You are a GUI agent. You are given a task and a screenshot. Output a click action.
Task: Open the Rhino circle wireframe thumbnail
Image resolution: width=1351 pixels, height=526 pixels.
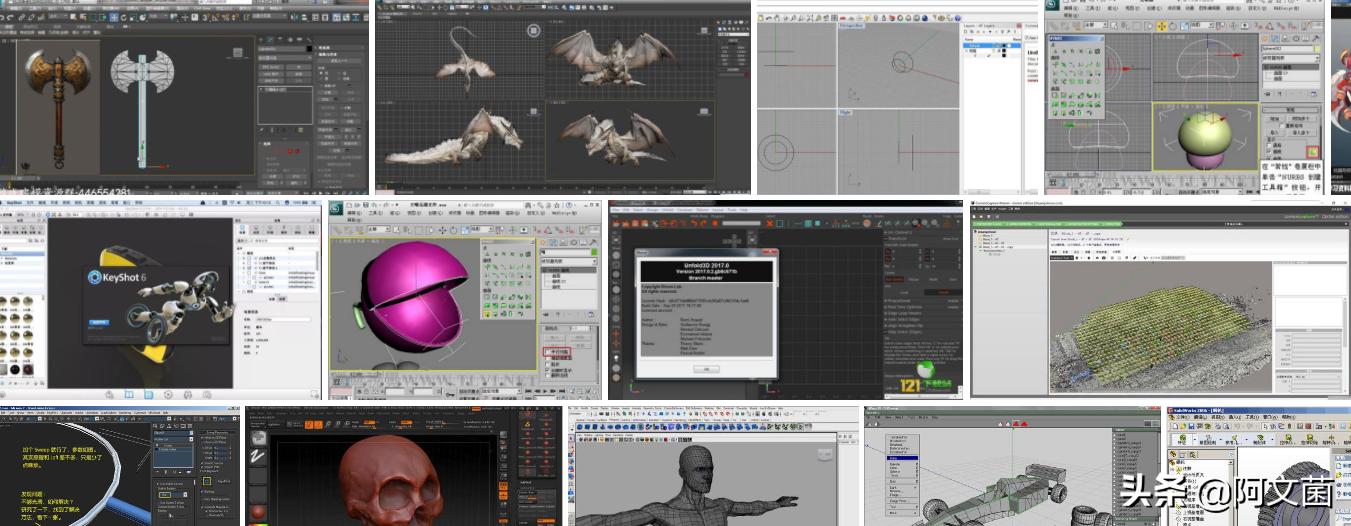[898, 97]
